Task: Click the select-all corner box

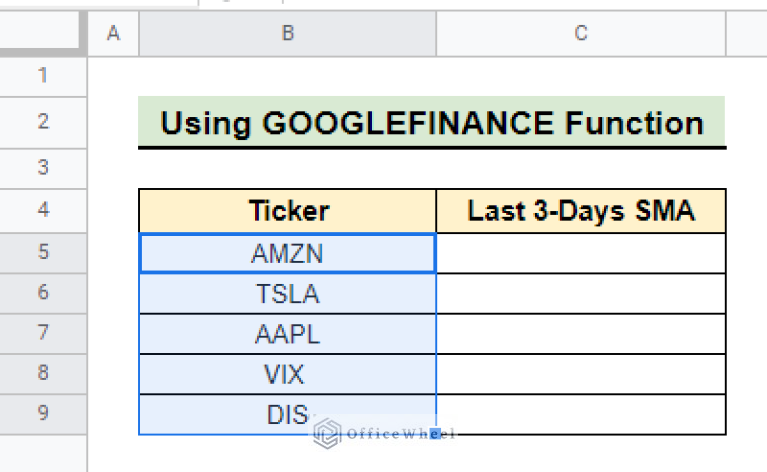Action: pyautogui.click(x=43, y=33)
